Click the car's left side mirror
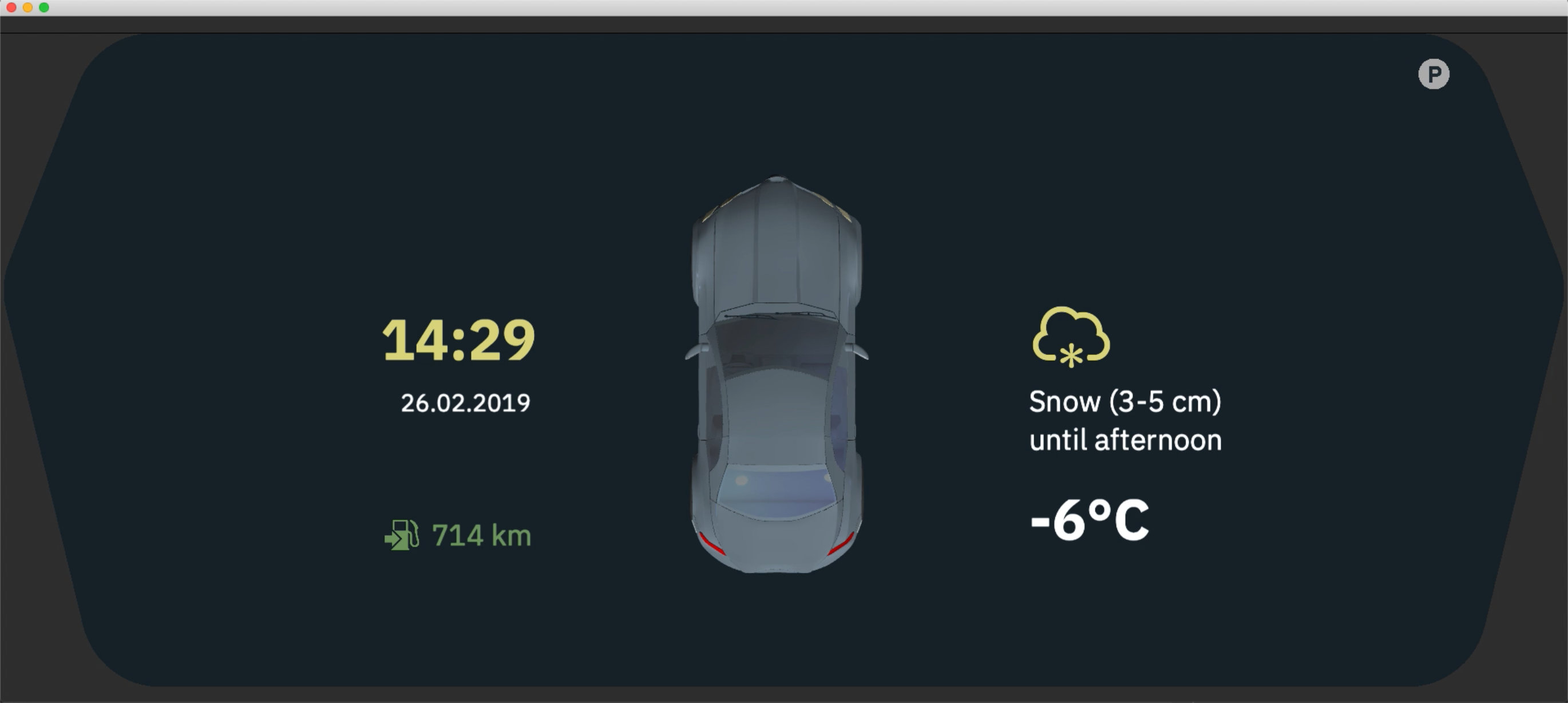 (696, 351)
